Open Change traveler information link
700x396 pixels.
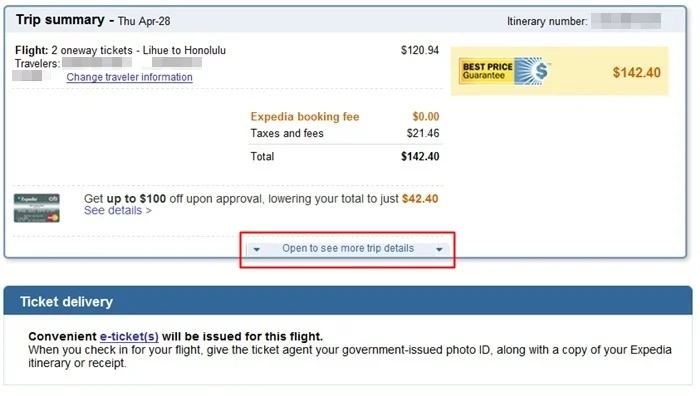pos(129,77)
